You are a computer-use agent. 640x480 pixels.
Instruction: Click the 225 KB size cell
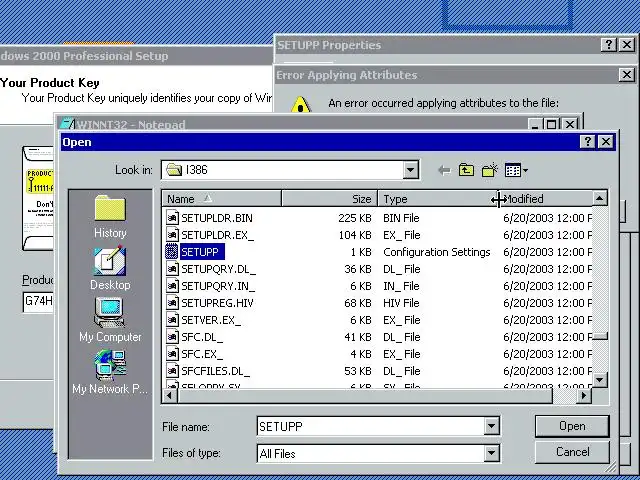coord(355,218)
